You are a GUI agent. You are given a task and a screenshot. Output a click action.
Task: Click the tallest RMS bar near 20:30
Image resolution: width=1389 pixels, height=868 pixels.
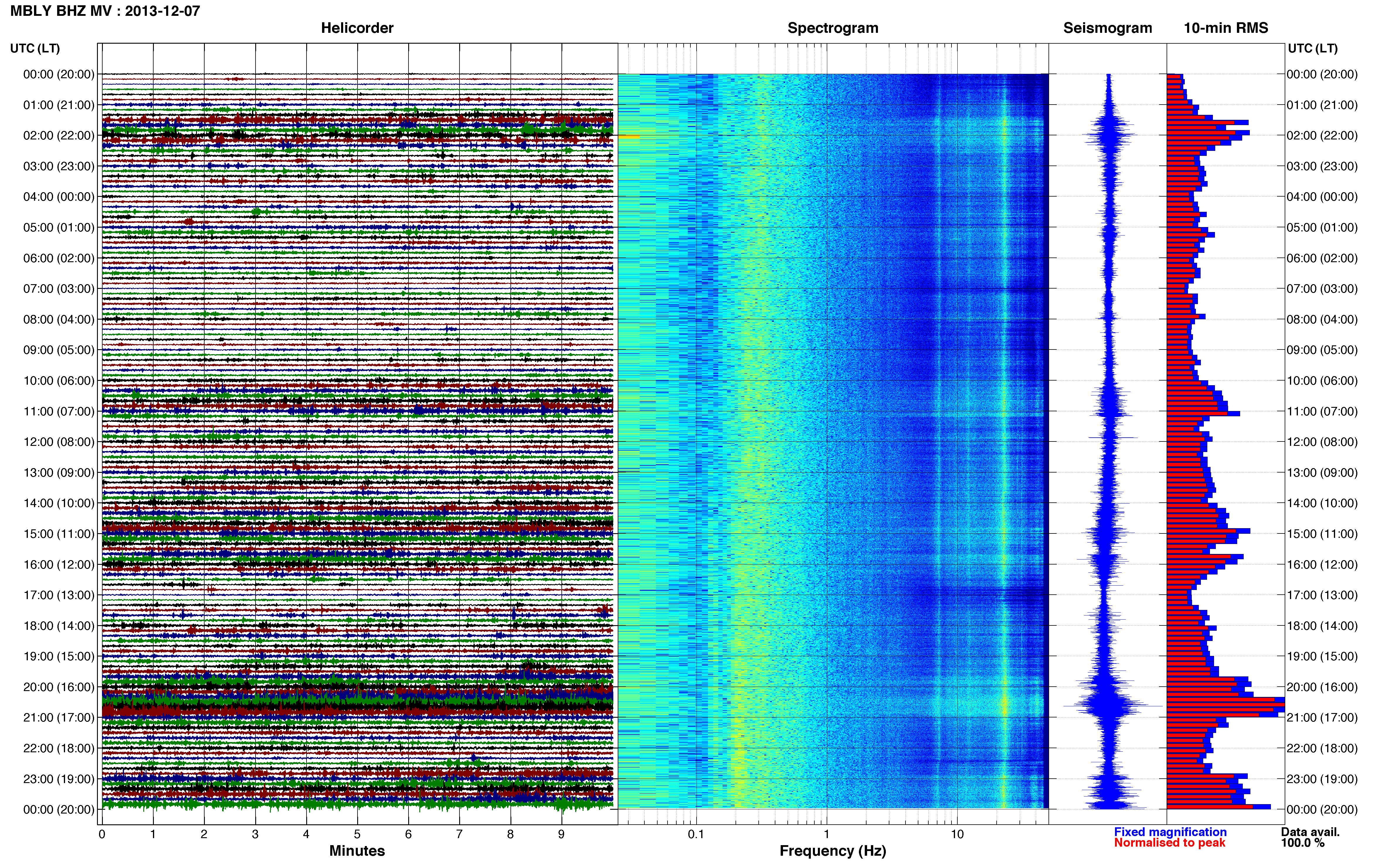click(1225, 704)
